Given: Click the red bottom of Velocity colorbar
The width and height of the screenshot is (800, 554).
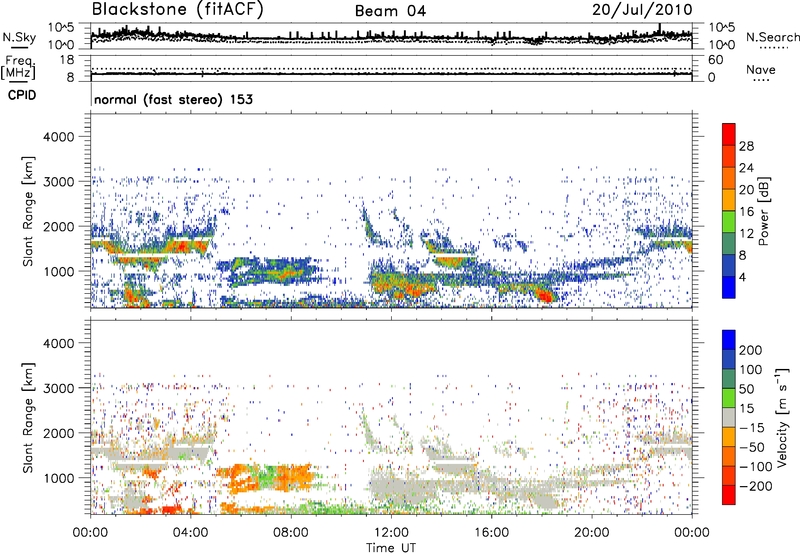Looking at the screenshot, I should pos(729,495).
